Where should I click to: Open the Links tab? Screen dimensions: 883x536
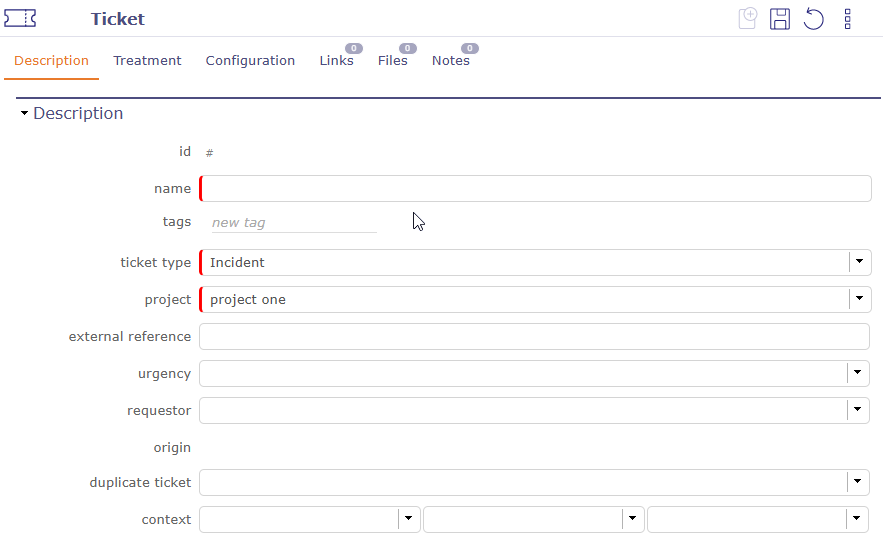[336, 61]
